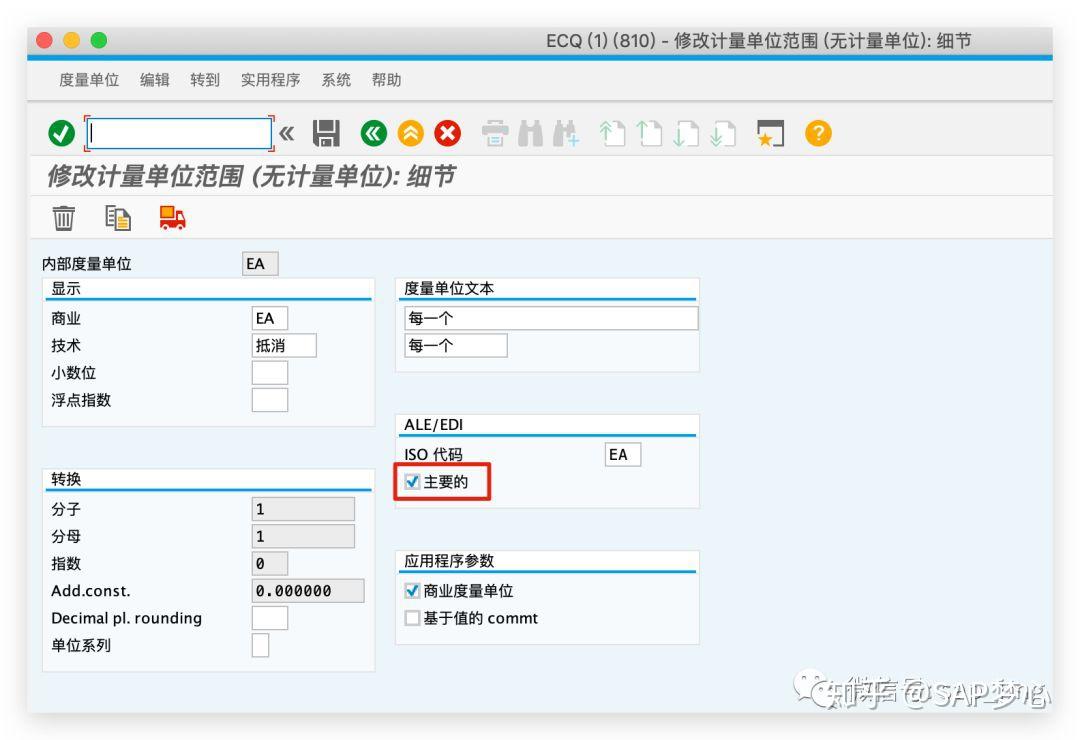Screen dimensions: 1080x740
Task: Click the Create Shortcut star icon
Action: click(770, 133)
